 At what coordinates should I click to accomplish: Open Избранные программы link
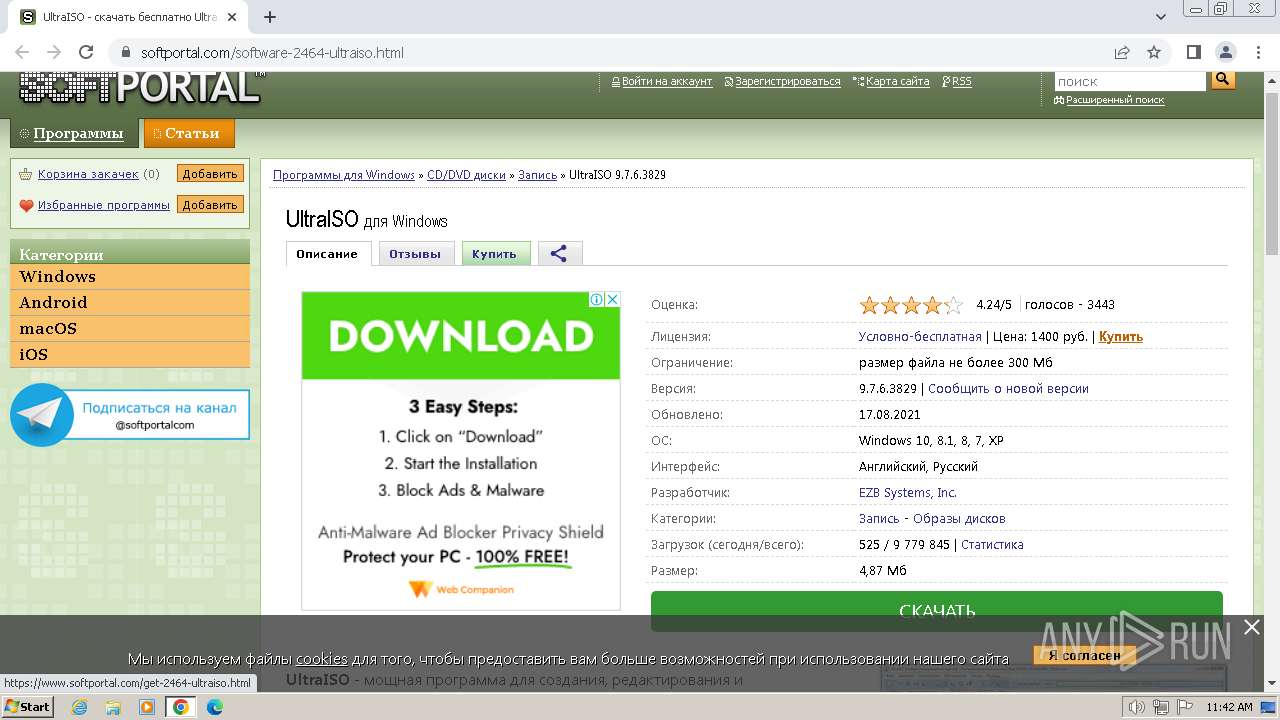click(104, 205)
